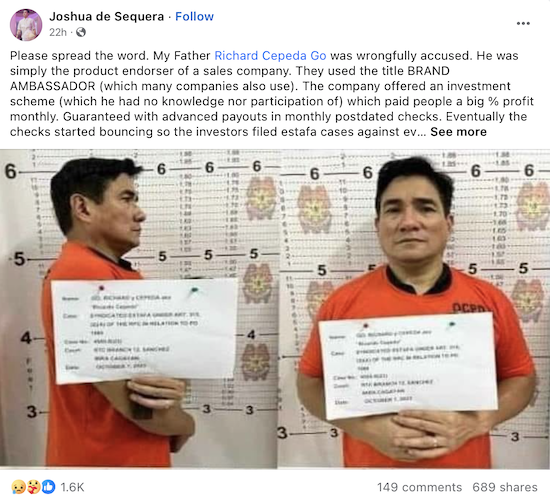Open the tagged Richard Cepeda Go profile link

pos(270,56)
